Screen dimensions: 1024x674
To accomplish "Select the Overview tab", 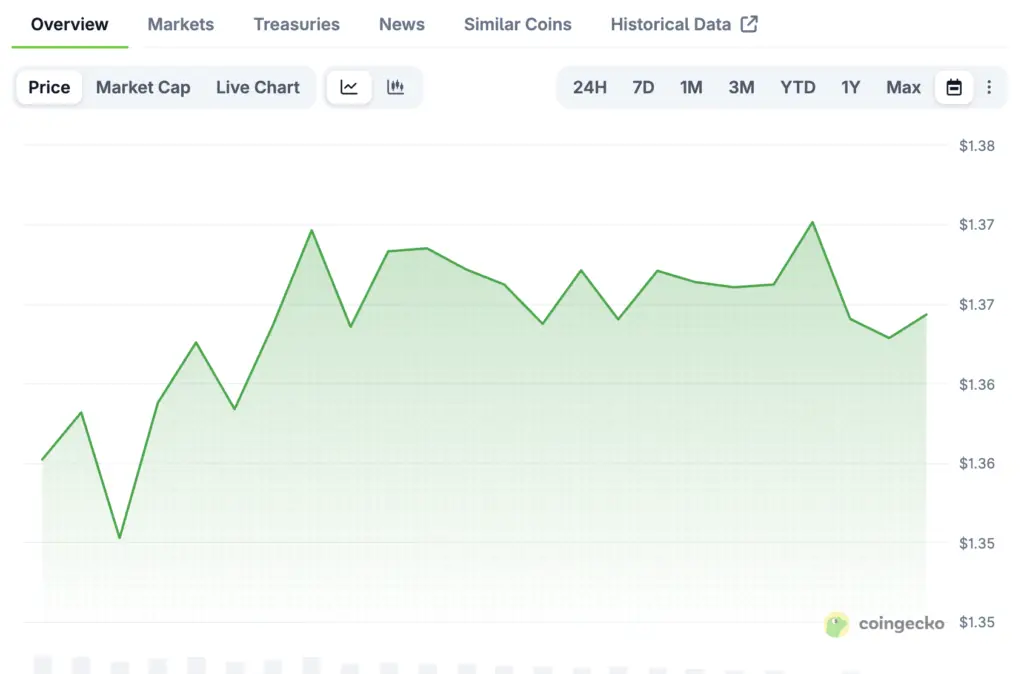I will [x=70, y=24].
